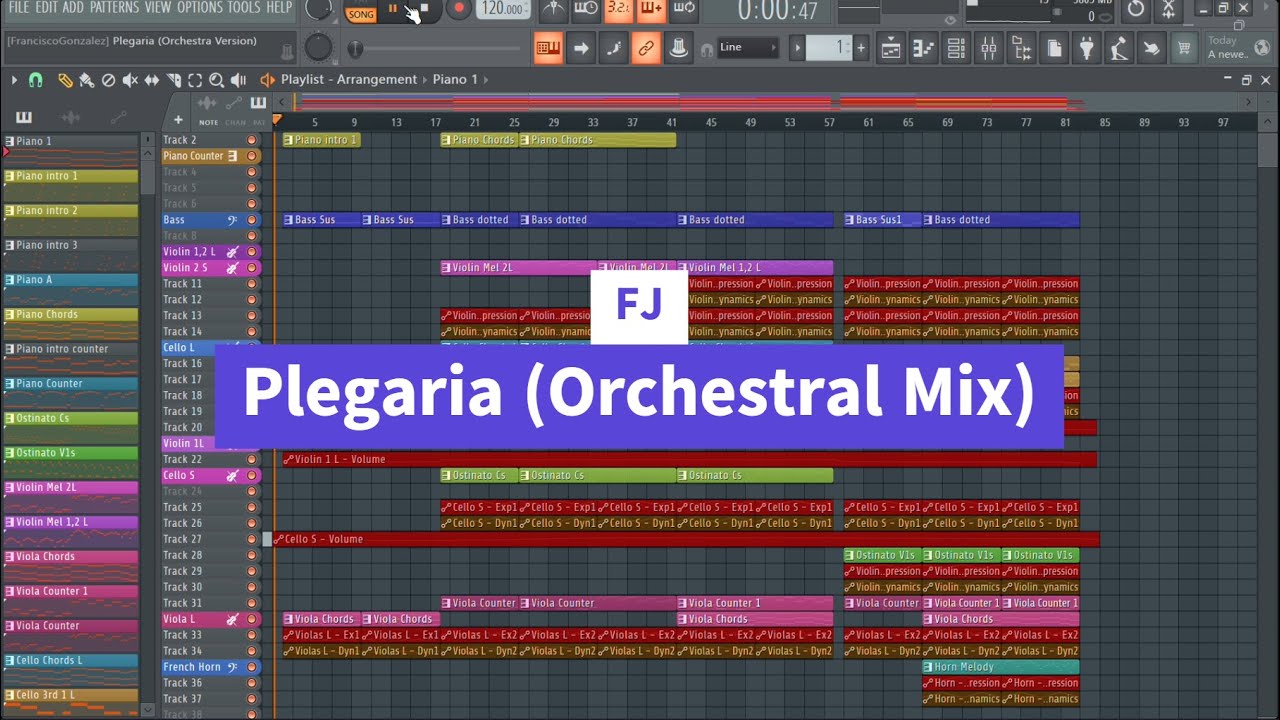
Task: Open the TOOLS menu
Action: pos(244,8)
